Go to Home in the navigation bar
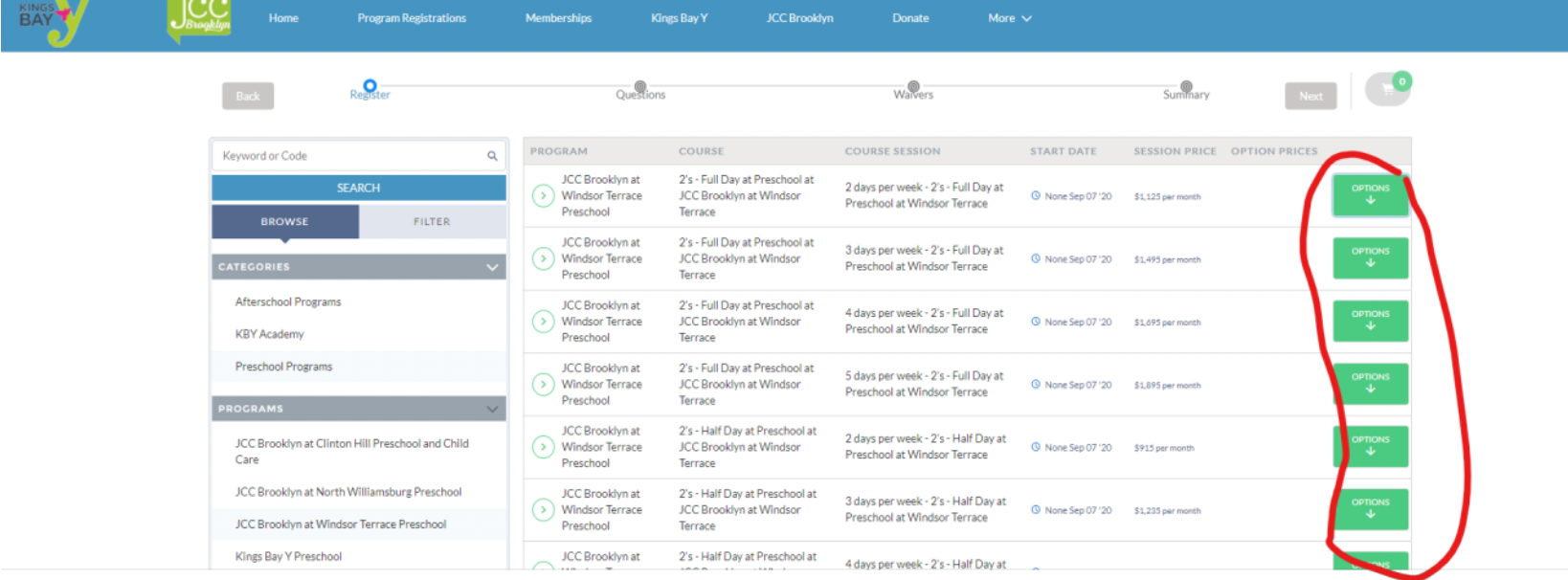The width and height of the screenshot is (1568, 580). (x=283, y=18)
